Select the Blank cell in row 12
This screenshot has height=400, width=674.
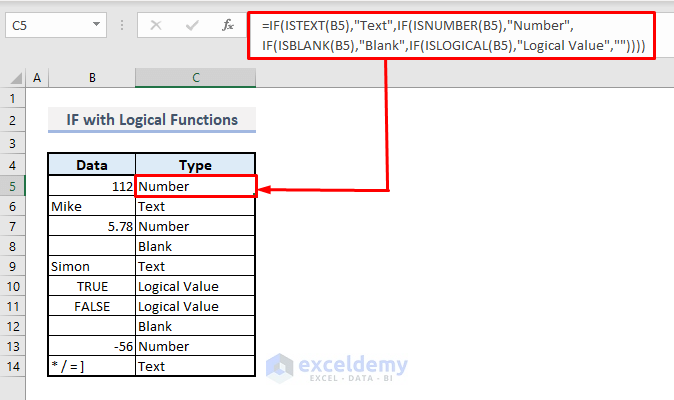[x=196, y=327]
